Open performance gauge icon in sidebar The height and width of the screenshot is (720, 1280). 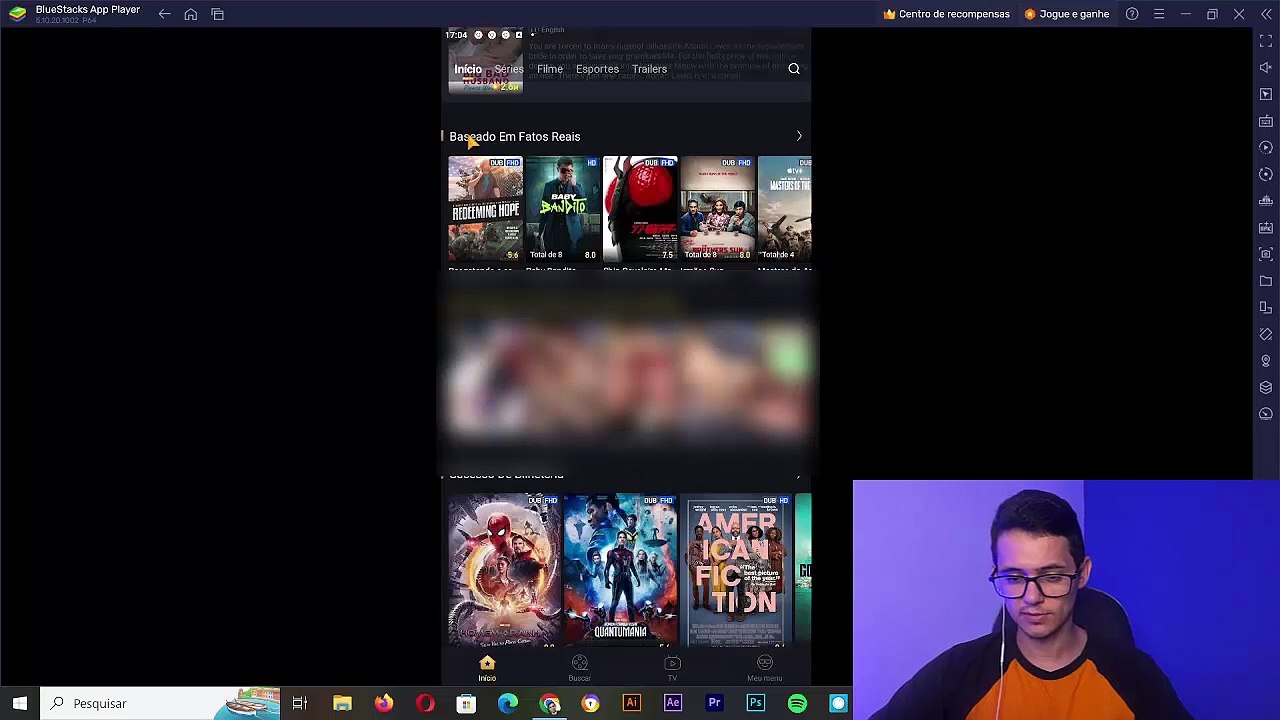point(1266,414)
